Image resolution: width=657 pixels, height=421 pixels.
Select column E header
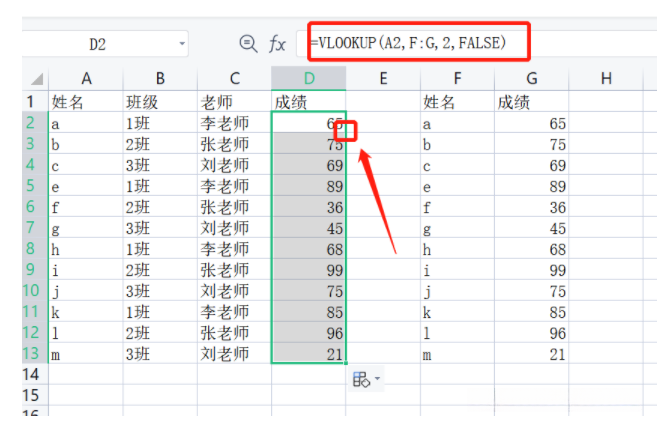[x=383, y=78]
